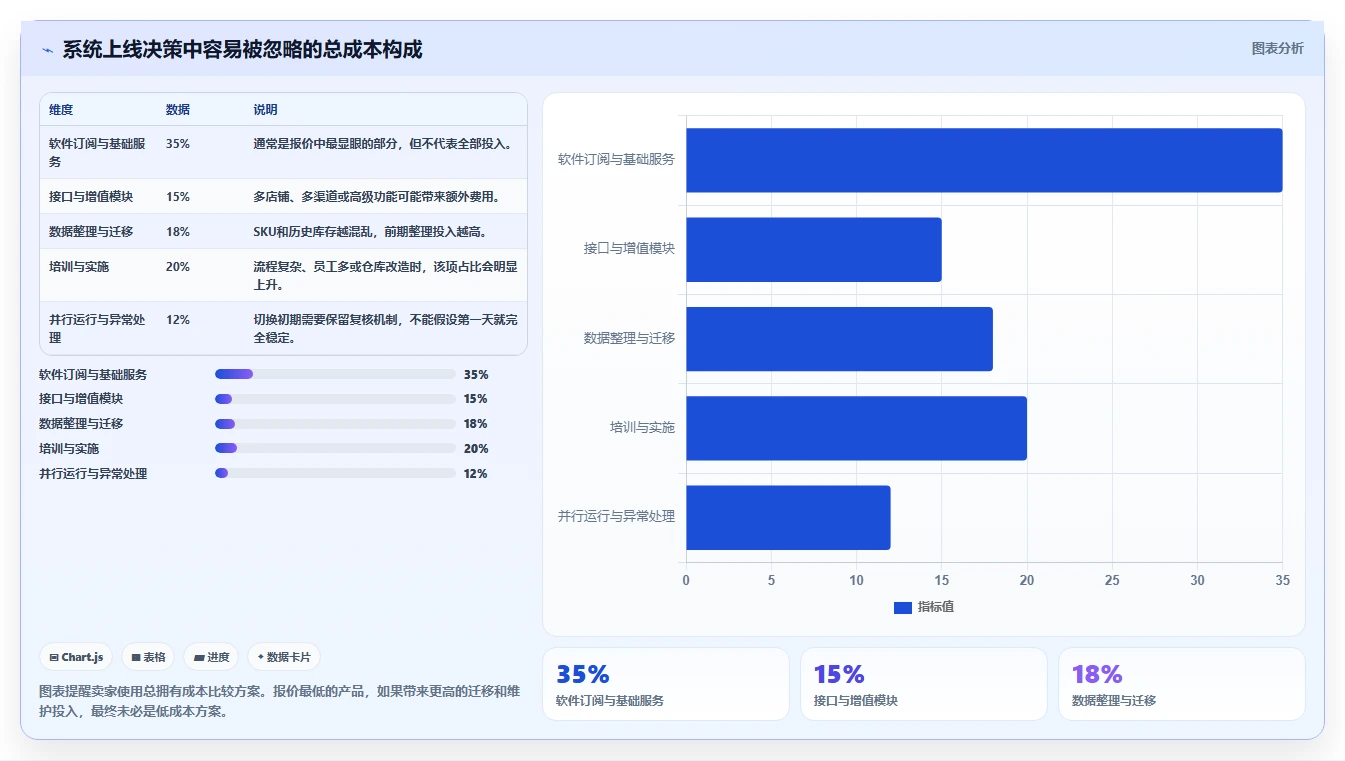Image resolution: width=1345 pixels, height=761 pixels.
Task: Select the 并行运行与异常处理 table cell
Action: point(97,329)
